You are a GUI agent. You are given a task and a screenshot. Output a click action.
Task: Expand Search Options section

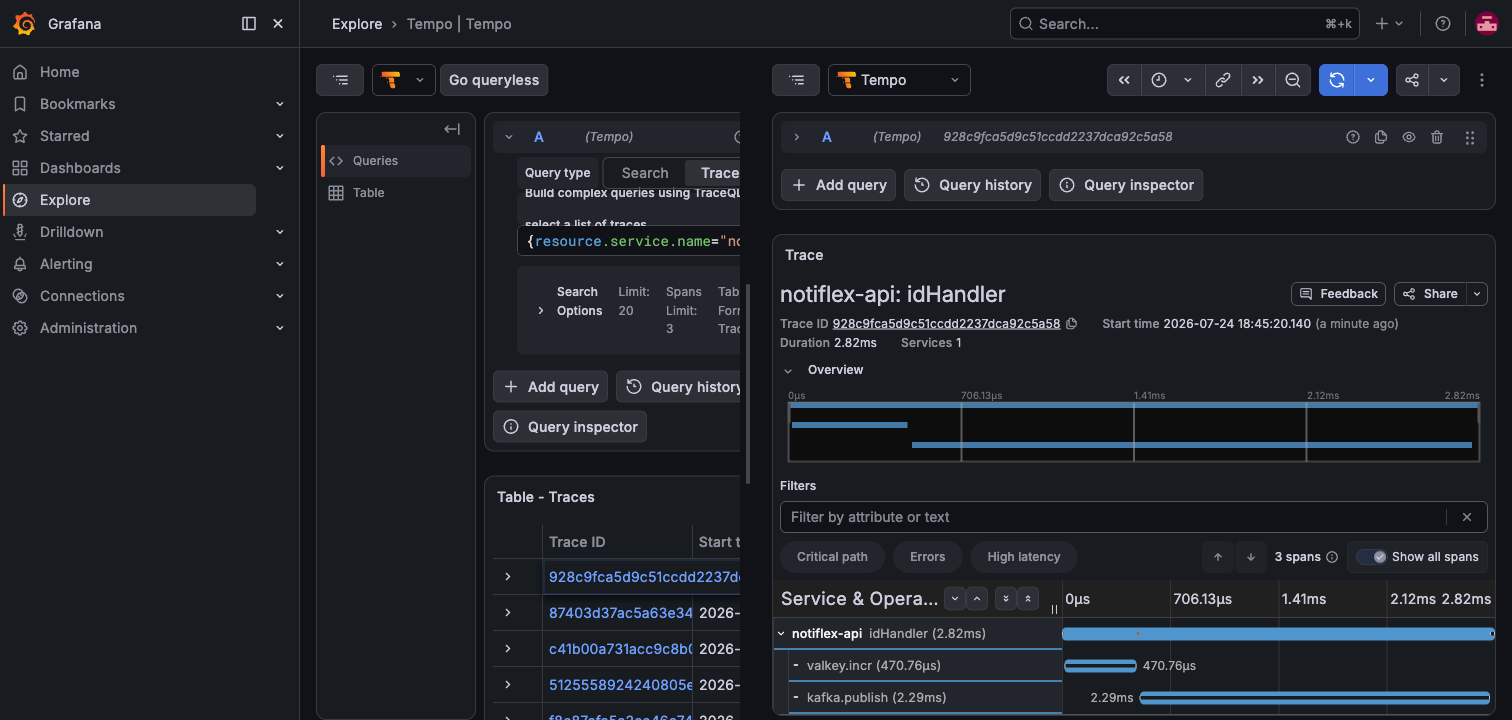pos(541,310)
